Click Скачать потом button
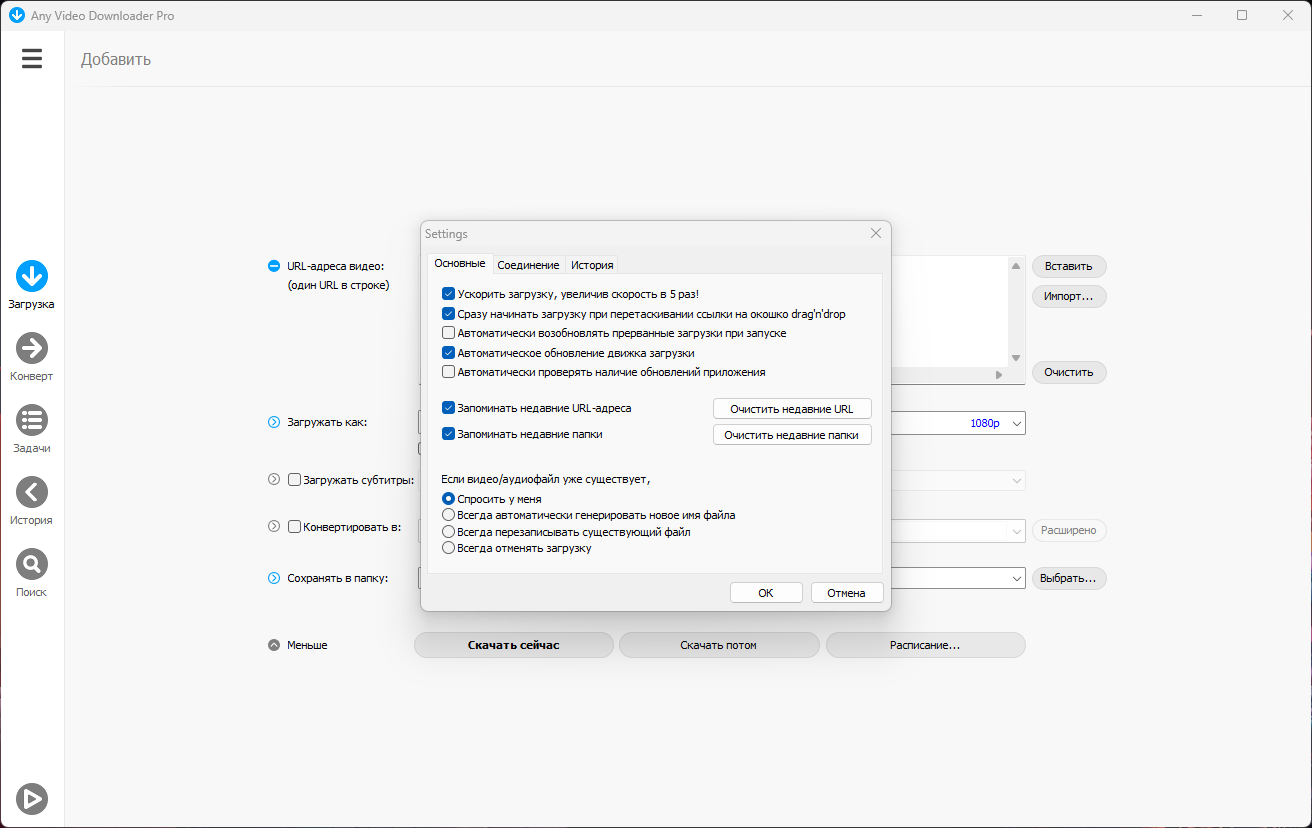The image size is (1312, 828). tap(719, 645)
